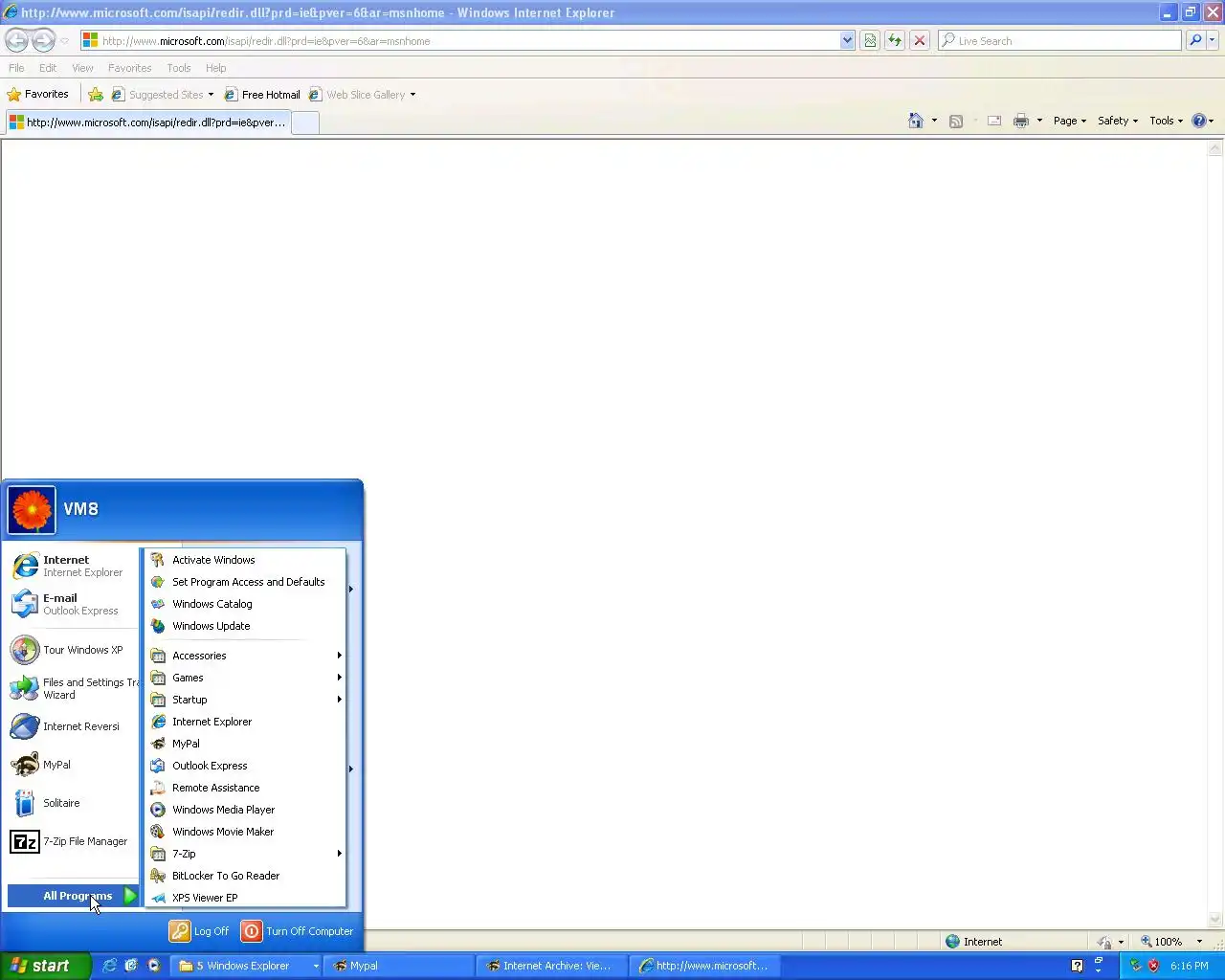
Task: Click the Add to Favorites Bar icon
Action: click(x=96, y=95)
